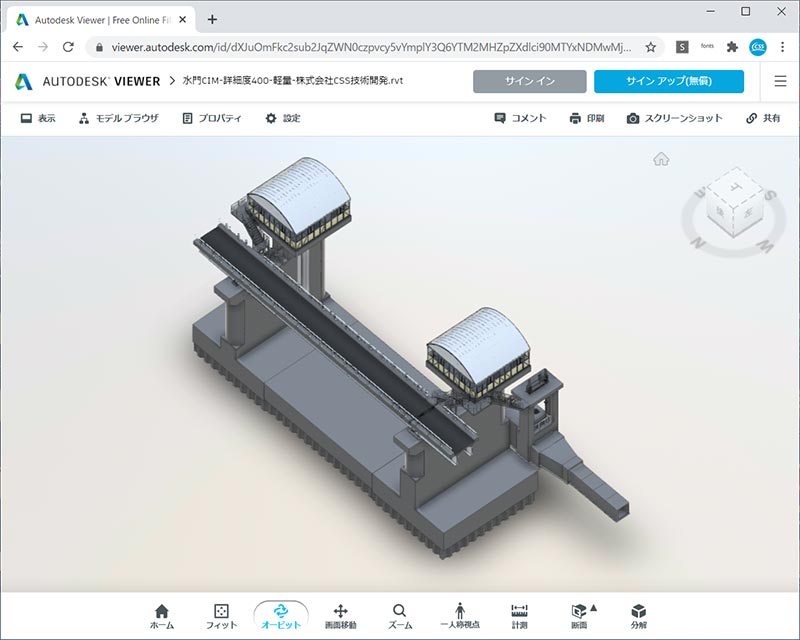Click the viewer.autodesk.com address bar
800x640 pixels.
tap(371, 47)
